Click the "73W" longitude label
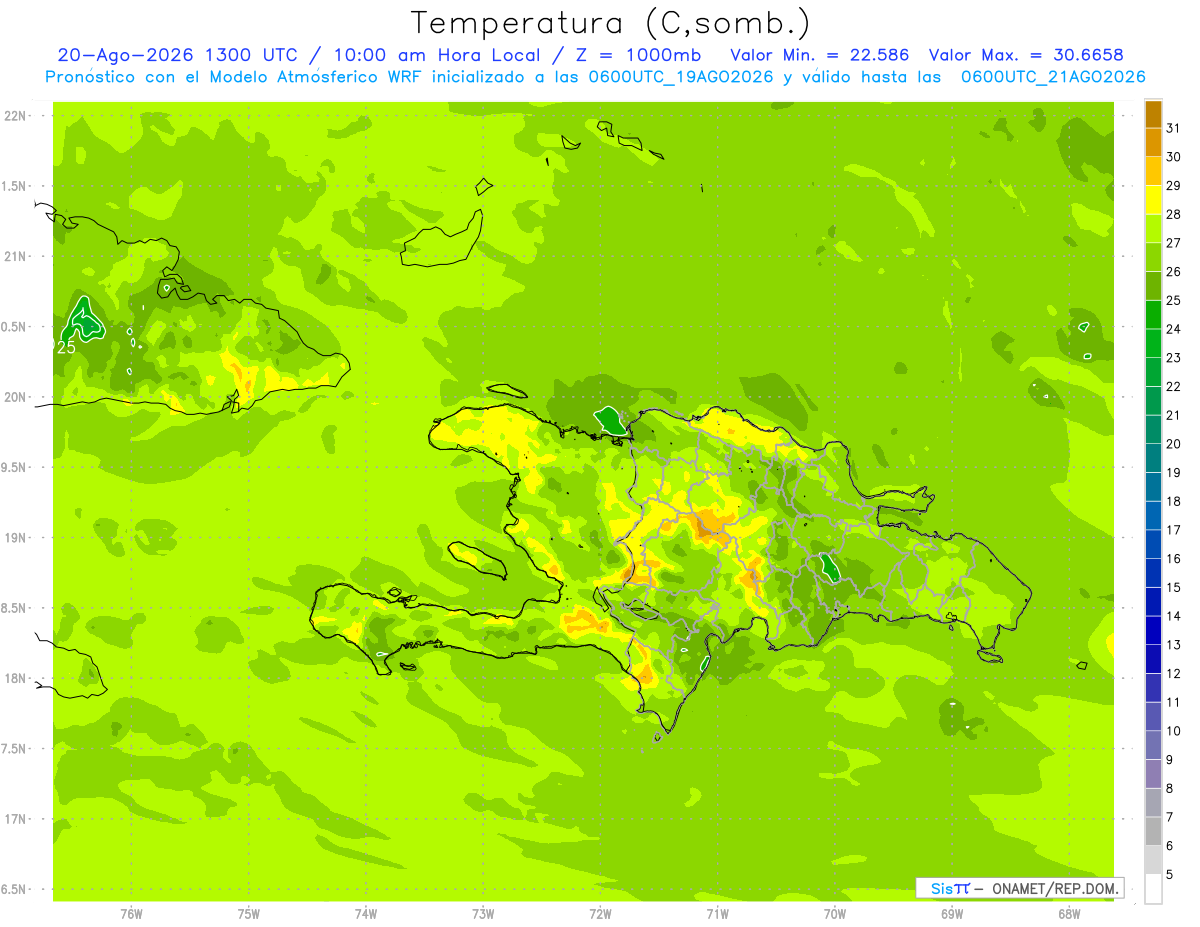The height and width of the screenshot is (927, 1200). 483,914
